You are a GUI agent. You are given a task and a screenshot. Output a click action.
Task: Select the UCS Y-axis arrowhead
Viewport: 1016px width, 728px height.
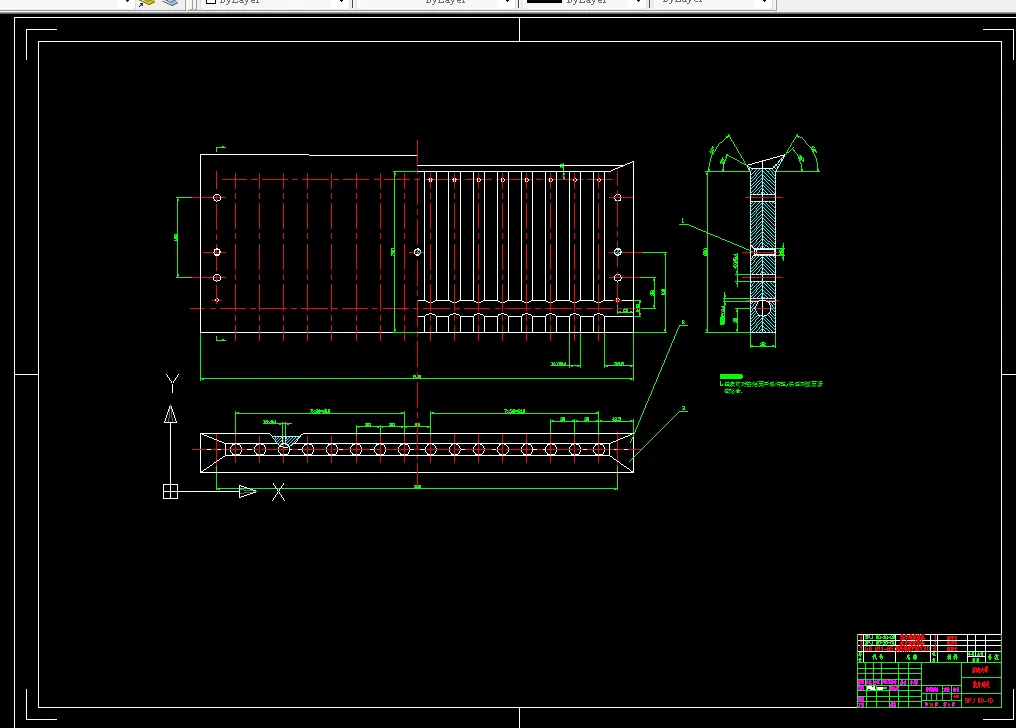[x=170, y=414]
